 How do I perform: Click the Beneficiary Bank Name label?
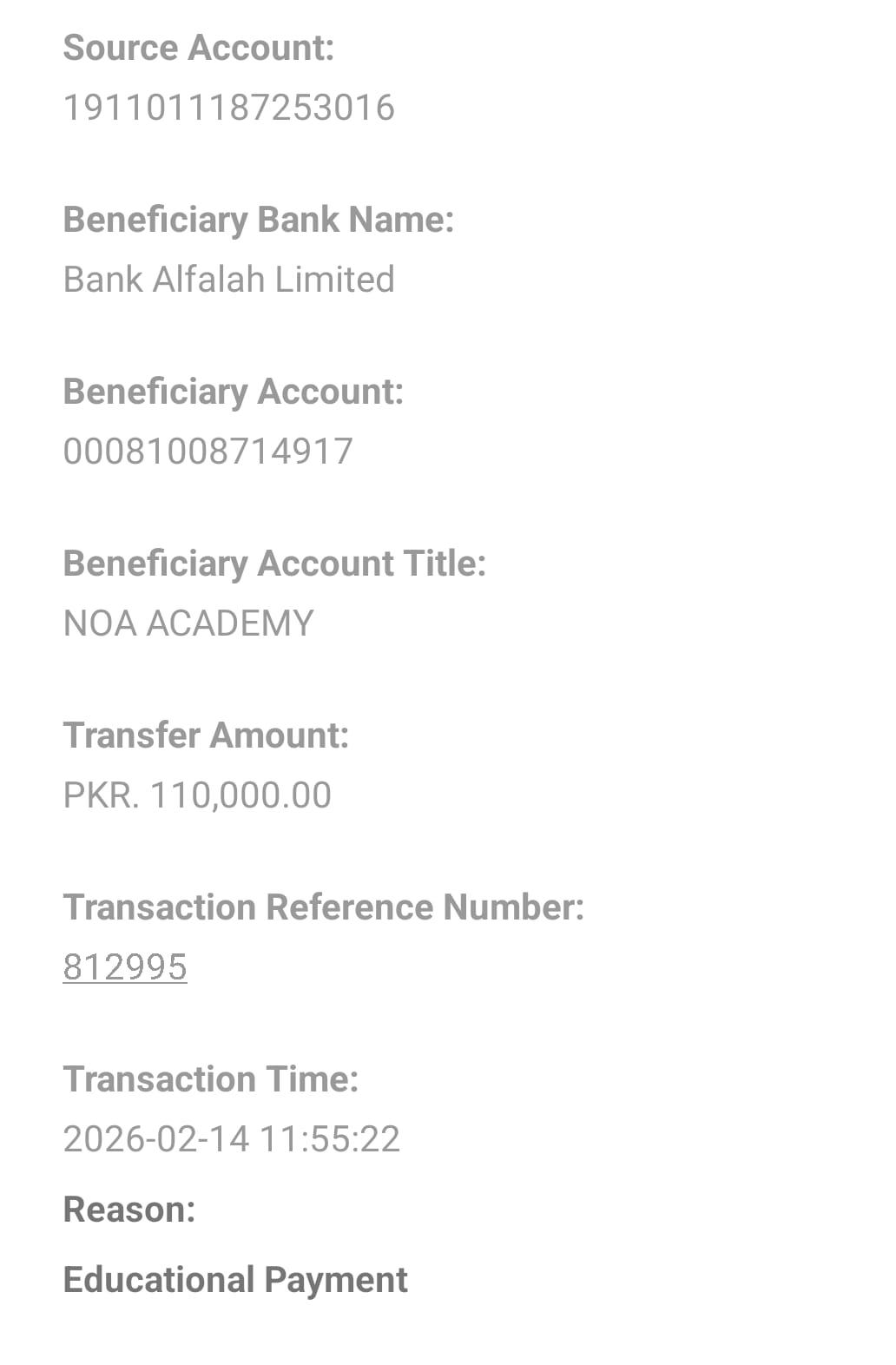[x=258, y=220]
